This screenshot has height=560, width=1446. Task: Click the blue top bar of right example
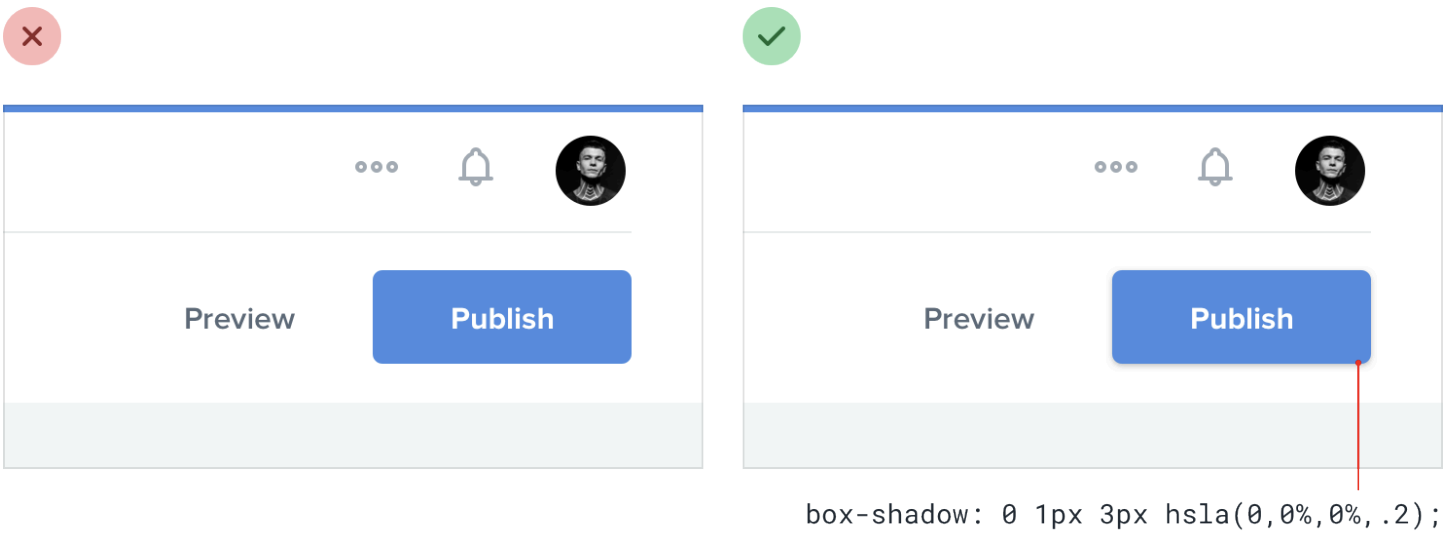pos(1092,108)
